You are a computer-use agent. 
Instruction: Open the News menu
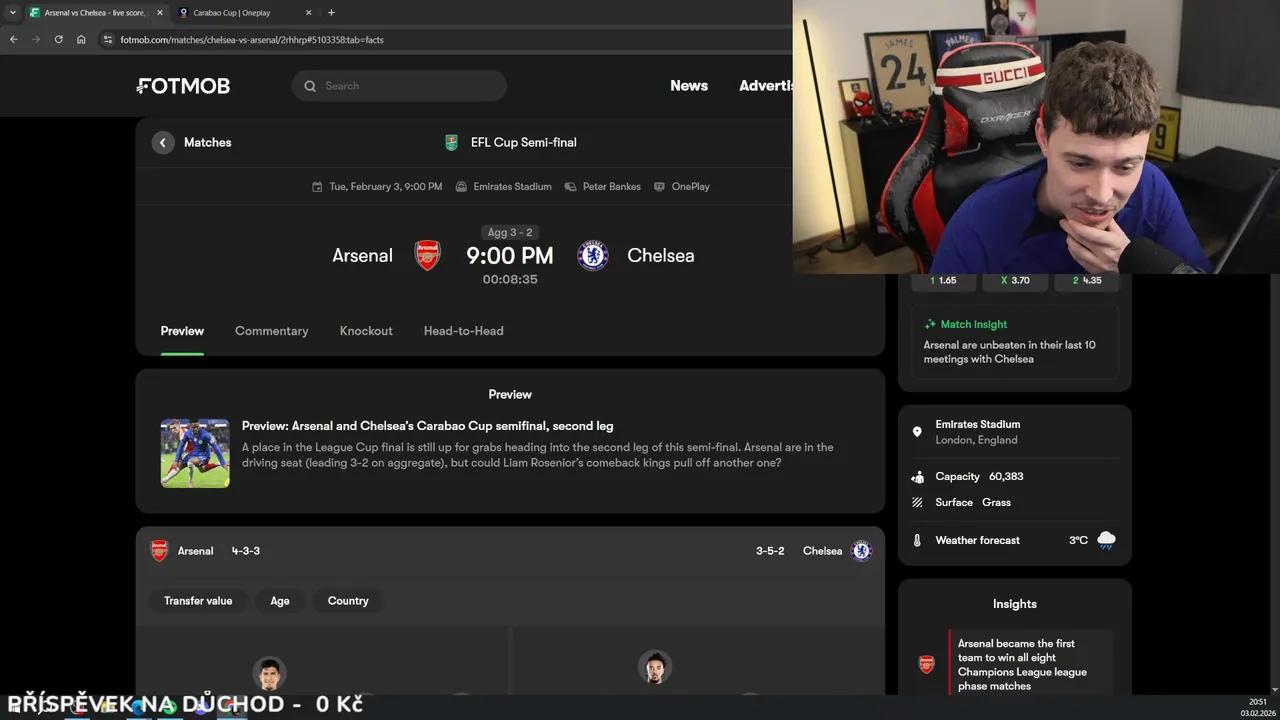click(689, 86)
